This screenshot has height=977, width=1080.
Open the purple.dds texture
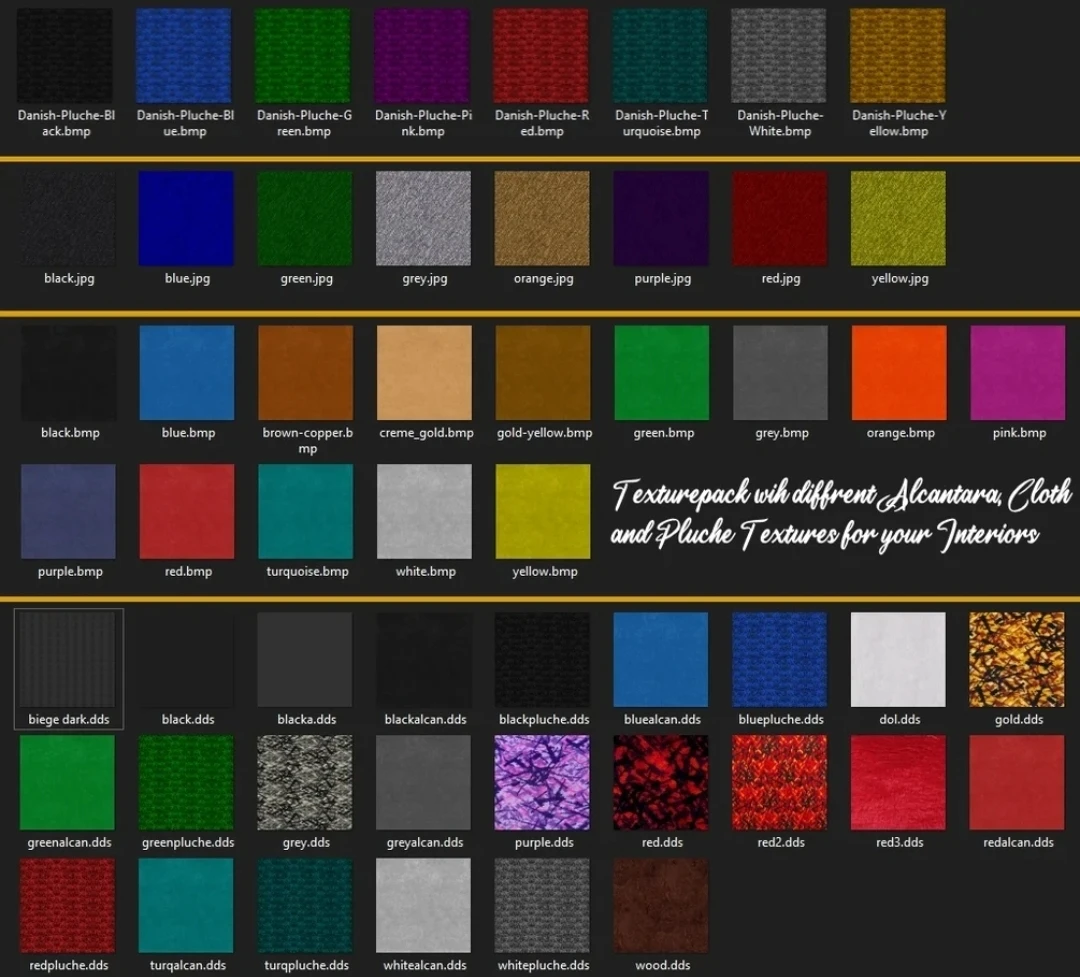click(x=542, y=783)
